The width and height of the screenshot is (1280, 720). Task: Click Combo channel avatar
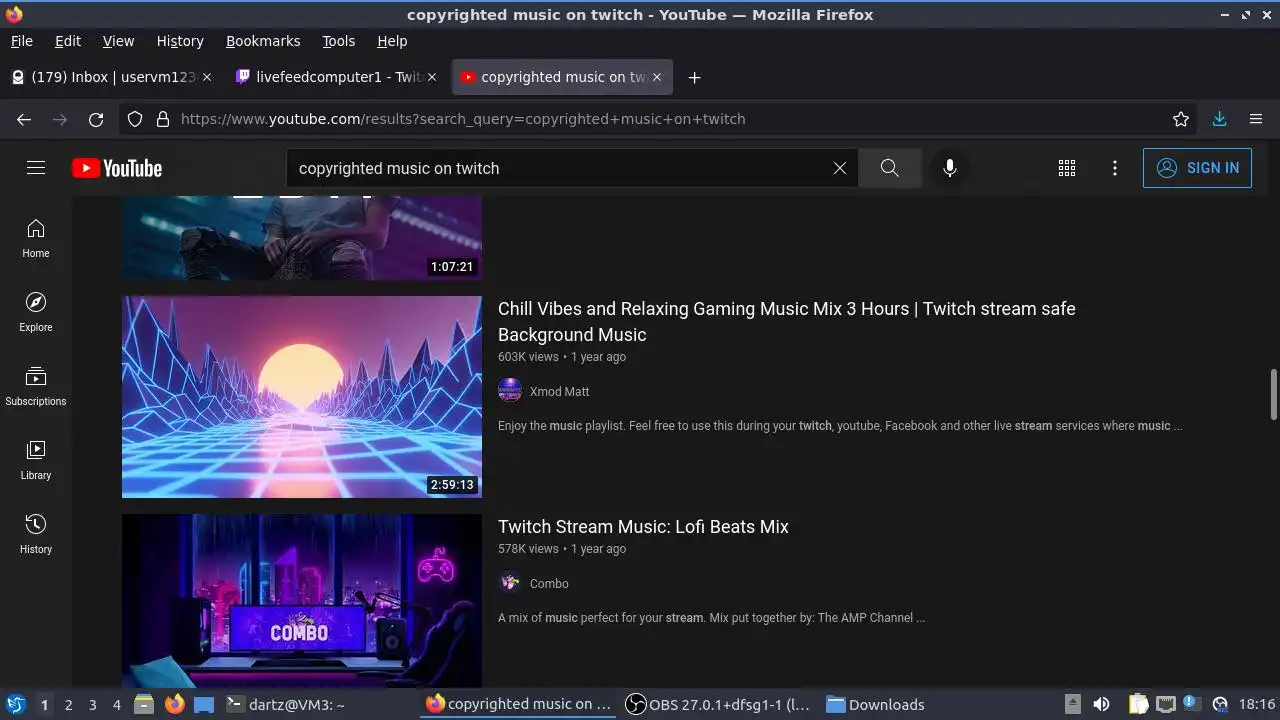(x=510, y=582)
